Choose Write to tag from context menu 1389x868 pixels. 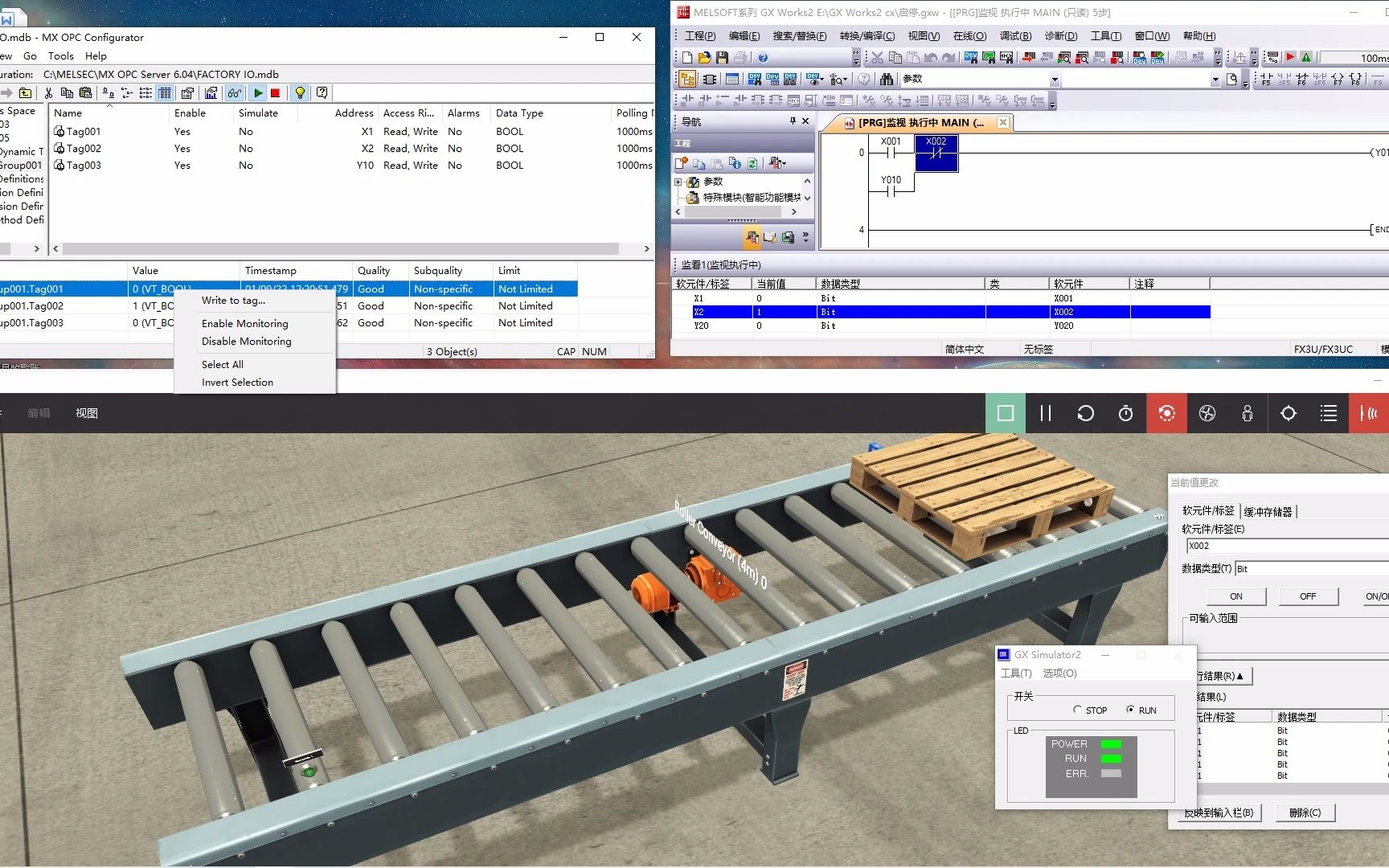[232, 300]
